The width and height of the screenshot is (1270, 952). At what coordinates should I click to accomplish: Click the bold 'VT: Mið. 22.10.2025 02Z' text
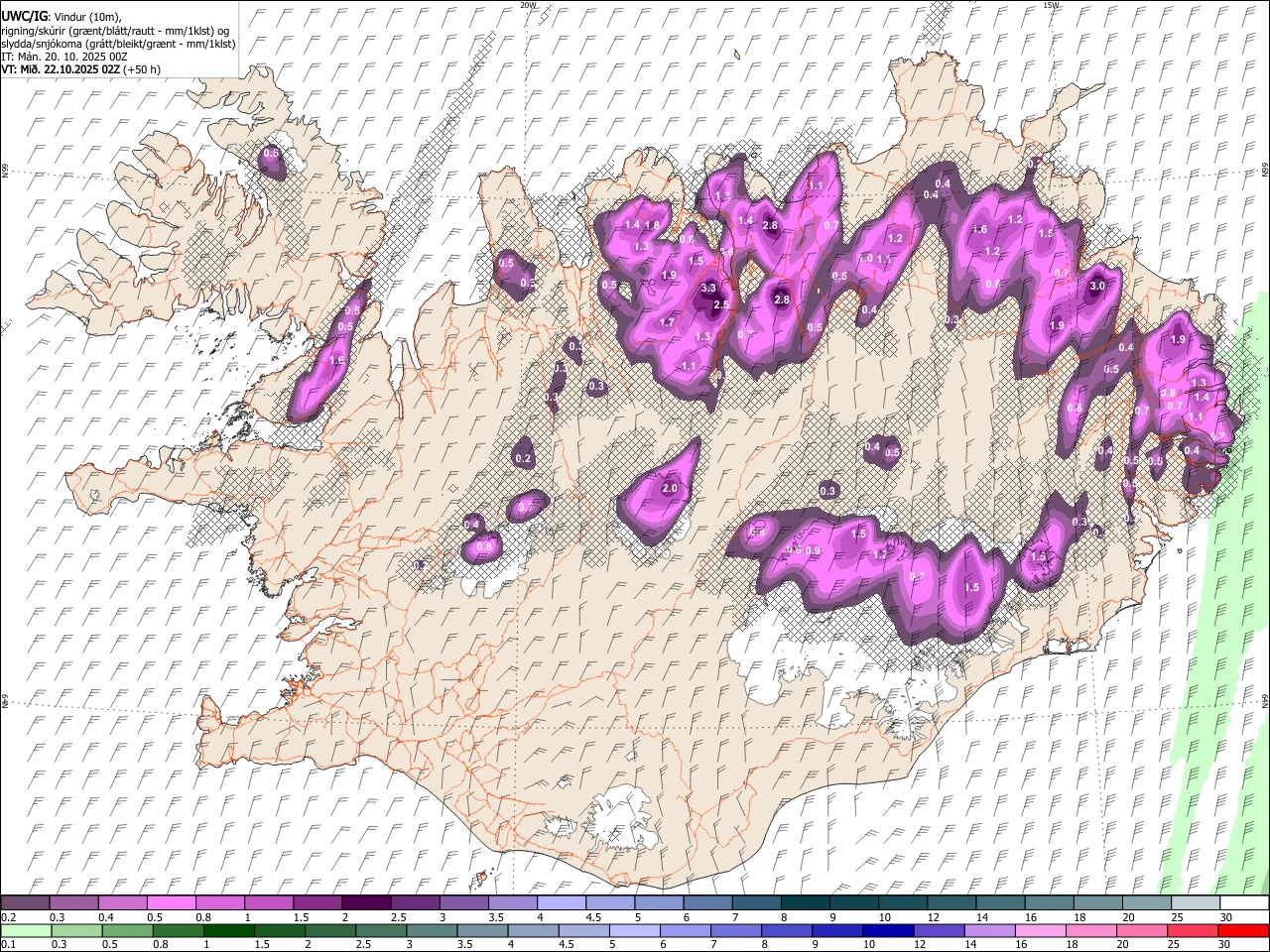coord(61,69)
